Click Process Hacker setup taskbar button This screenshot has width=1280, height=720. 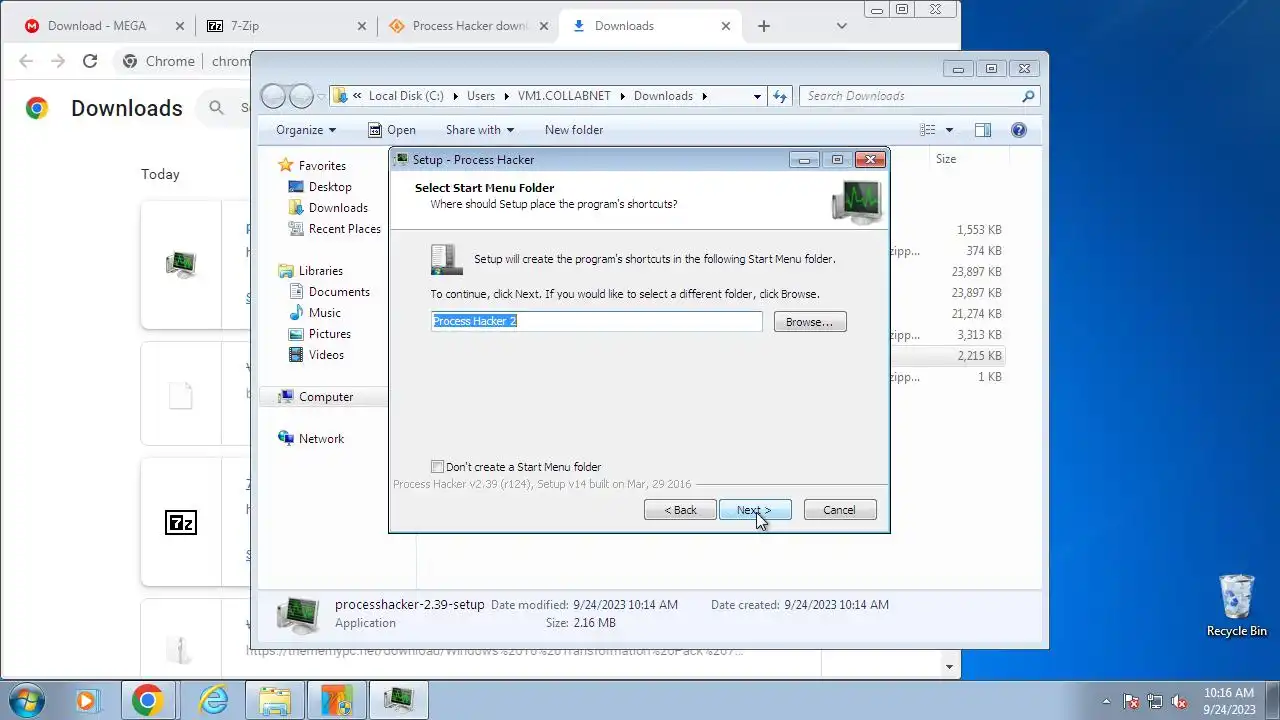[x=398, y=701]
